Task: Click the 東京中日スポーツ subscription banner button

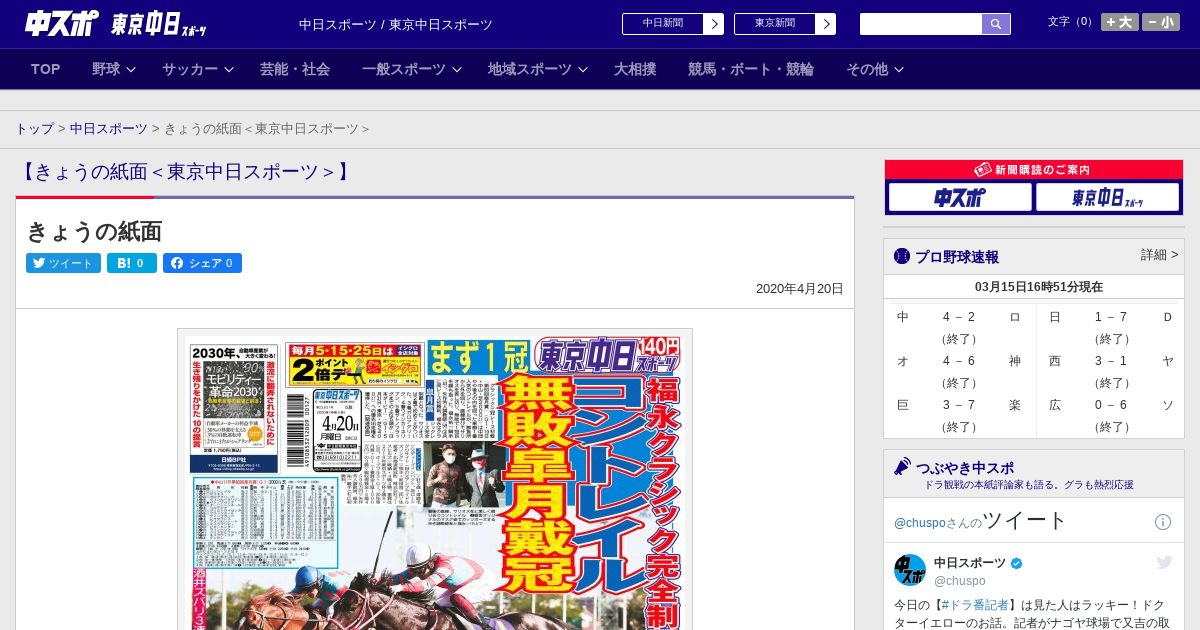Action: point(1107,197)
